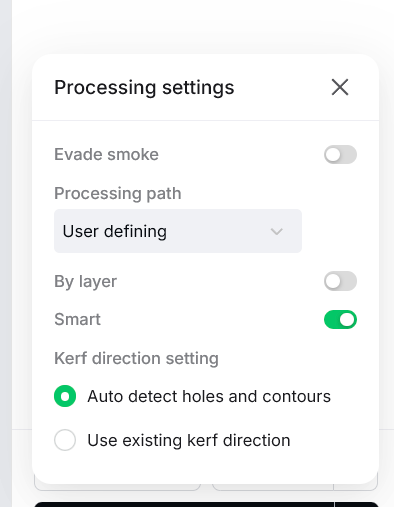The width and height of the screenshot is (394, 507).
Task: Click the 'Use existing kerf direction' label text
Action: click(x=189, y=440)
